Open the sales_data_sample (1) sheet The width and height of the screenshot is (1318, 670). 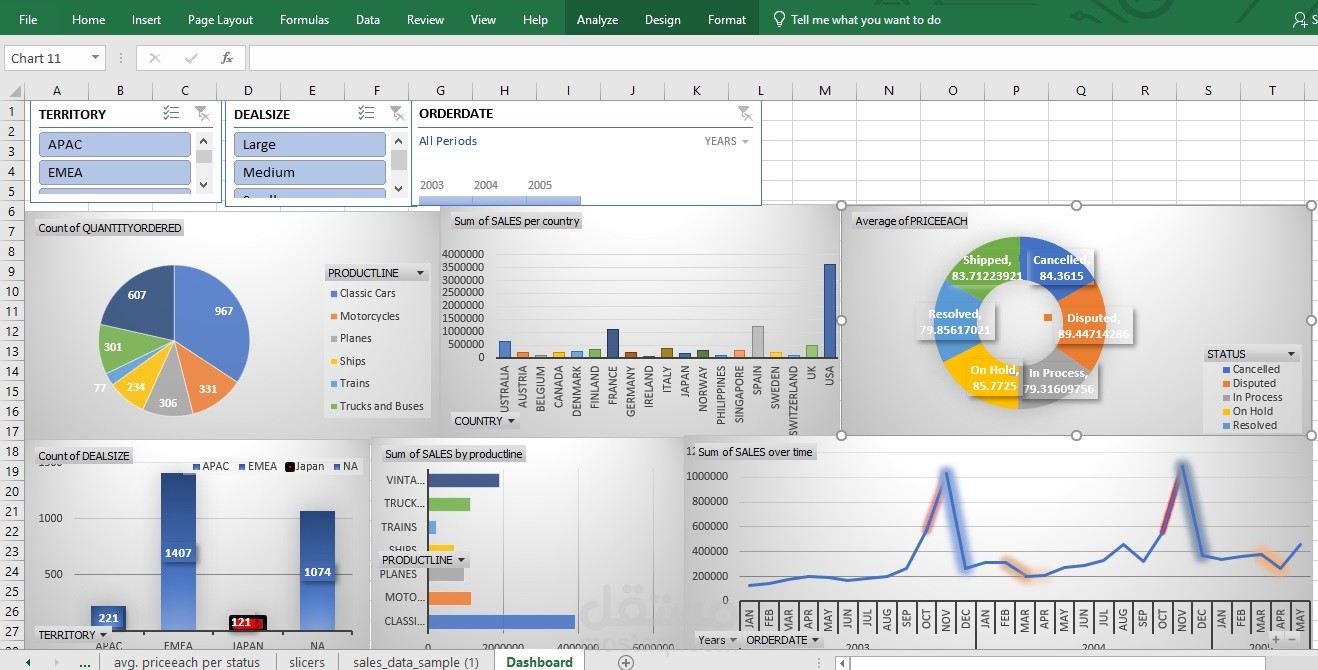coord(416,662)
